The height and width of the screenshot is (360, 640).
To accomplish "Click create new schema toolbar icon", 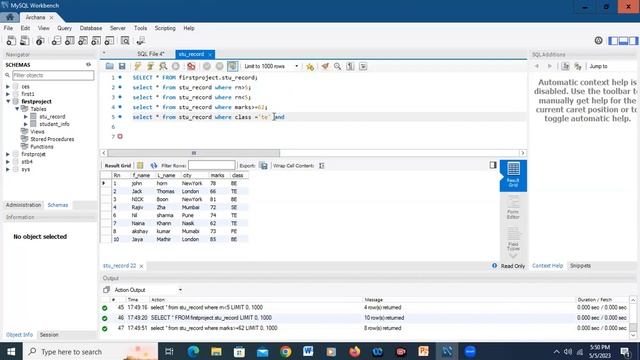I will [x=56, y=41].
